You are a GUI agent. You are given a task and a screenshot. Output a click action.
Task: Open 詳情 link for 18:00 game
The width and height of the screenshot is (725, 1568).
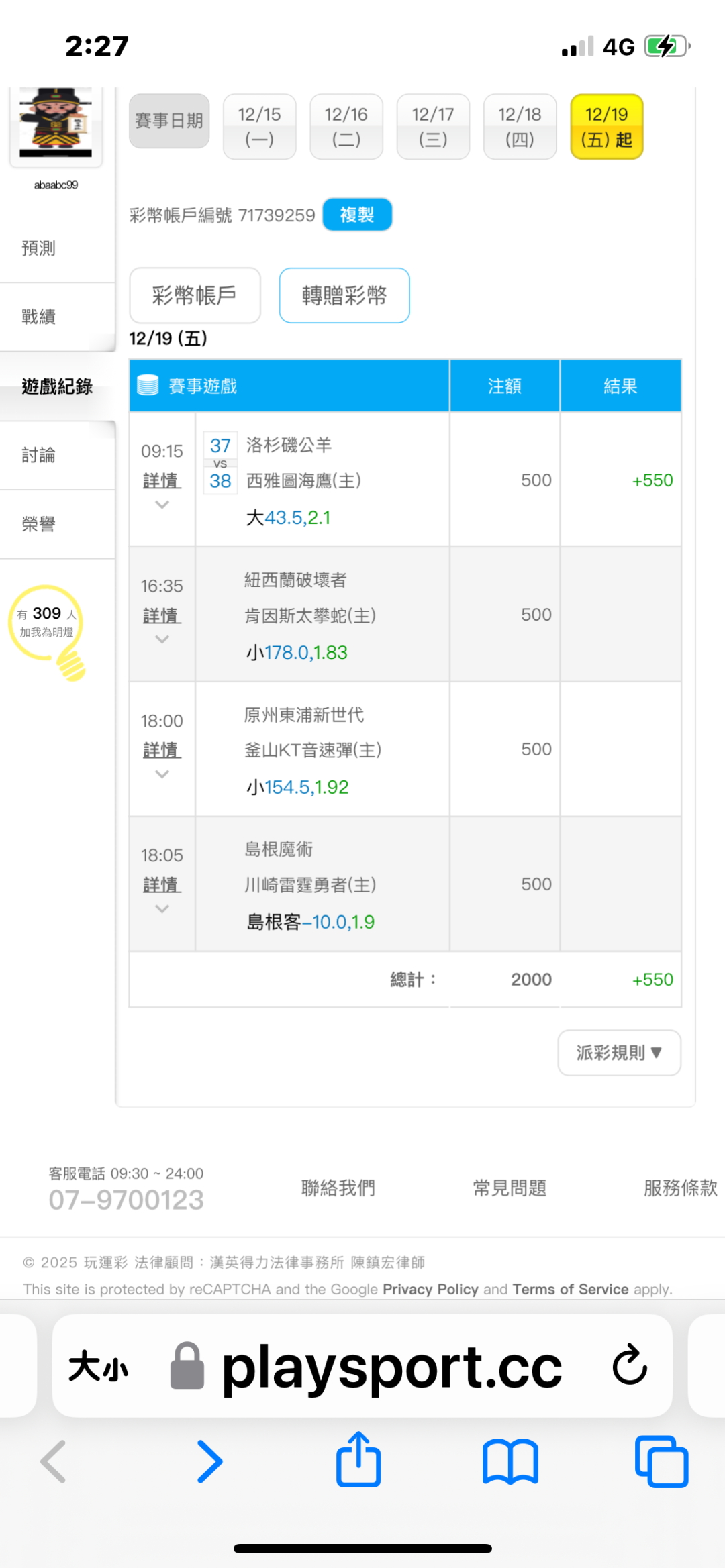pos(162,750)
